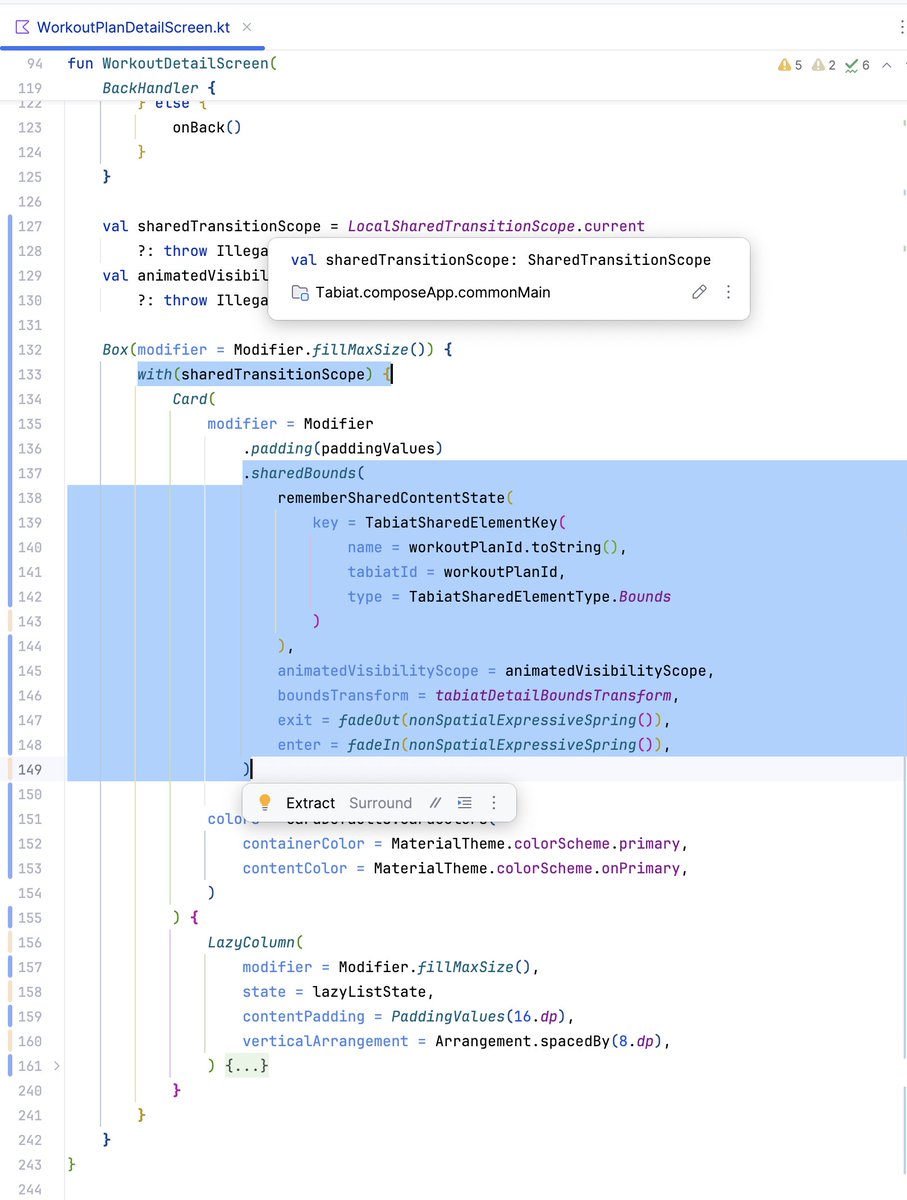
Task: Click onBack() call on line 123
Action: [207, 127]
